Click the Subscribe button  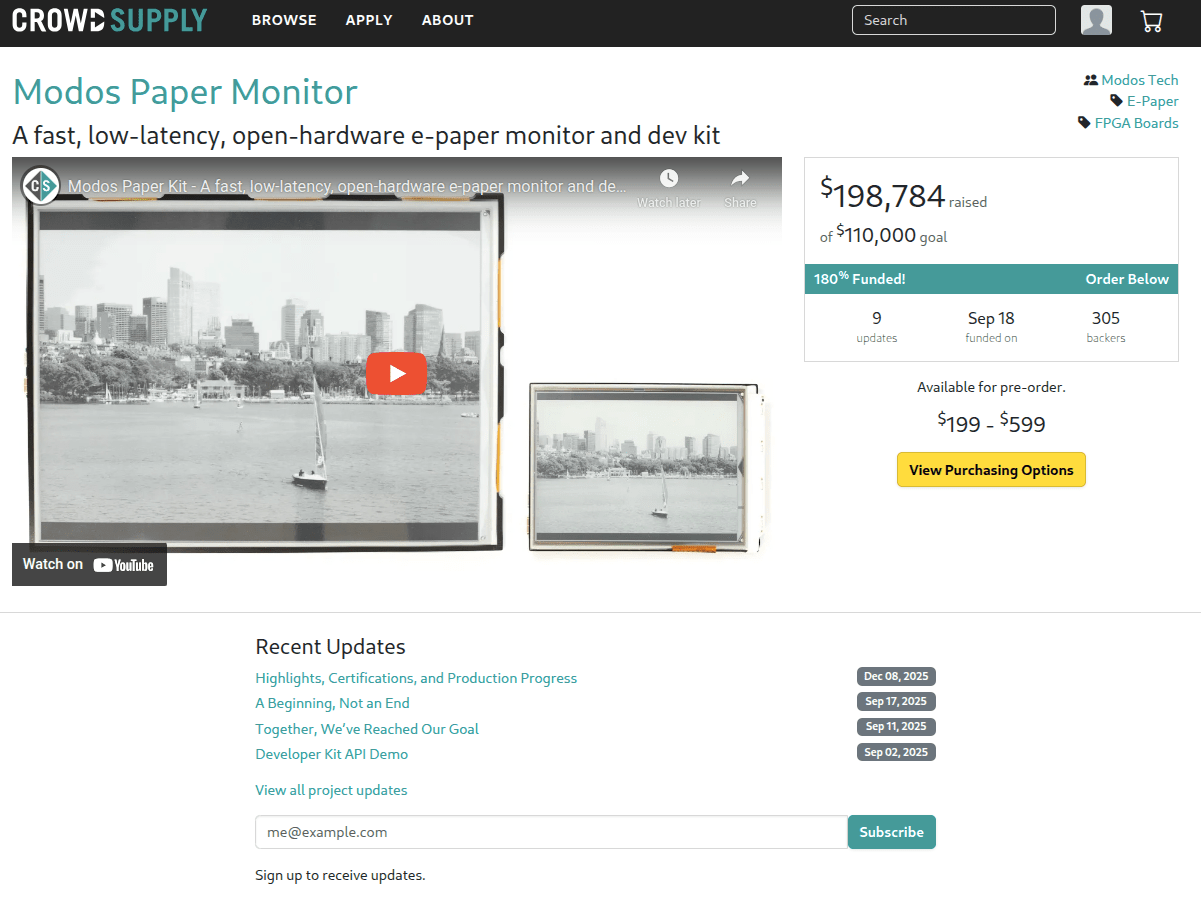tap(892, 832)
